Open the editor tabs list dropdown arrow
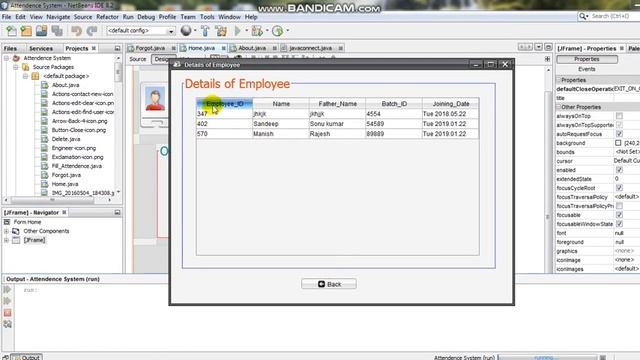The height and width of the screenshot is (360, 640). click(539, 47)
